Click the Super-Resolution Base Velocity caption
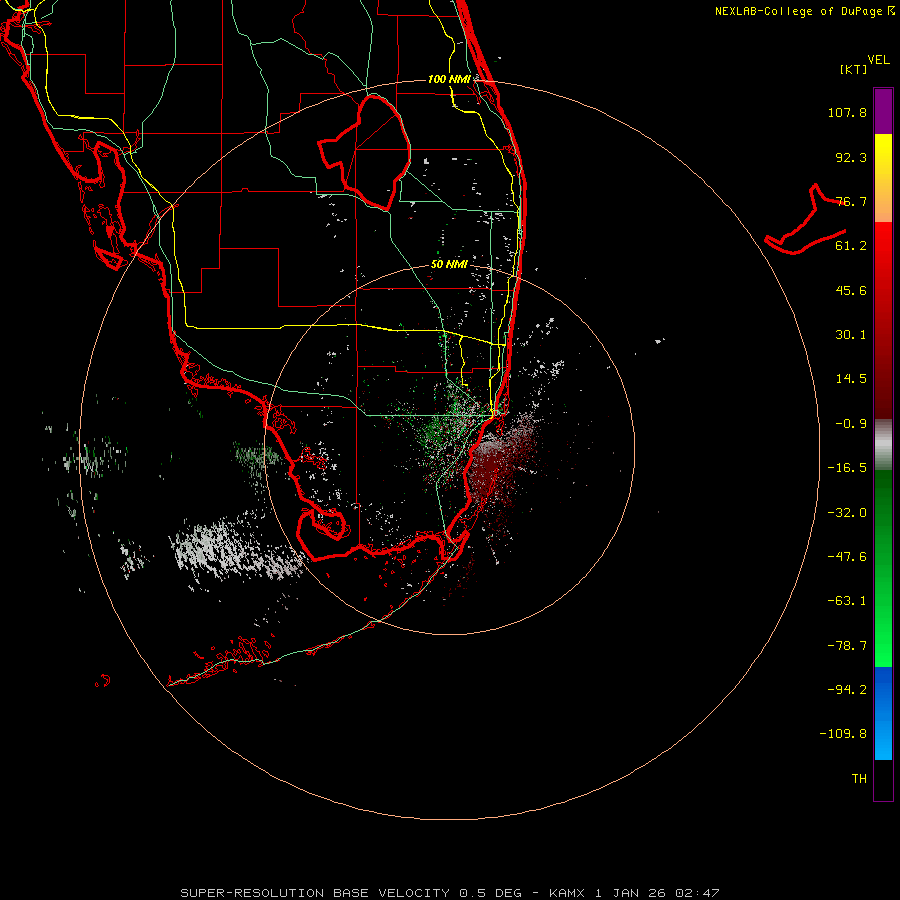The height and width of the screenshot is (900, 900). [449, 893]
